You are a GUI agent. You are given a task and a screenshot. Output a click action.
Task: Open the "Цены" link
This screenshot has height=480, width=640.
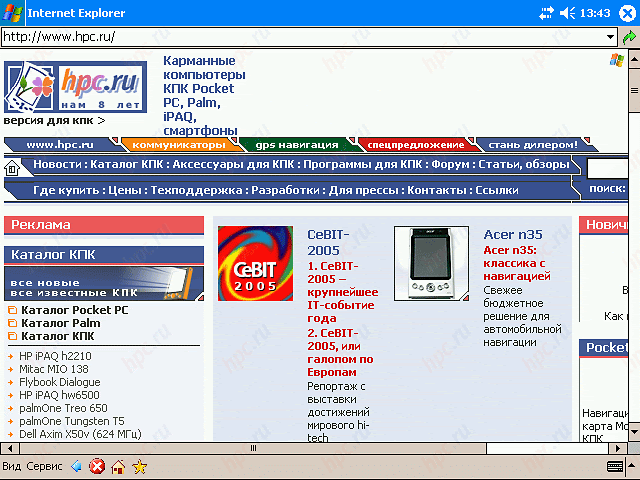[125, 190]
